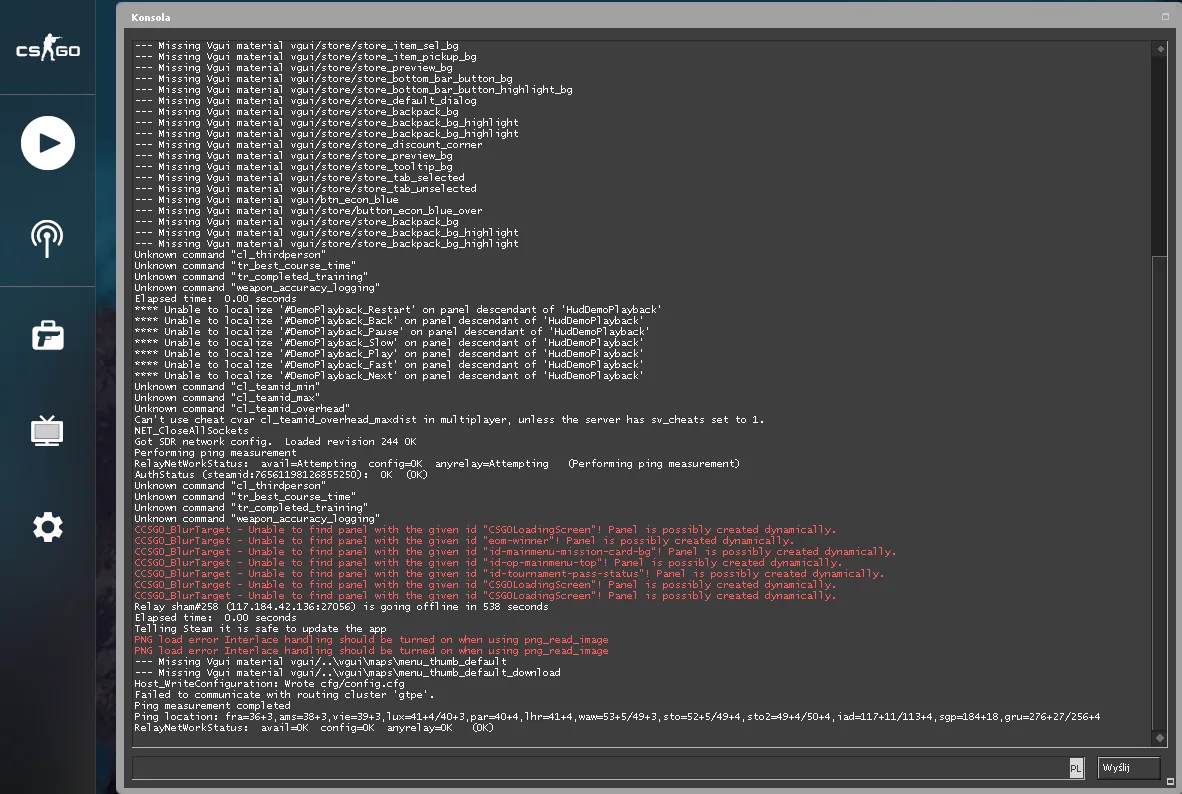Click the red "id-op-mainmenu-top" error line

point(488,563)
